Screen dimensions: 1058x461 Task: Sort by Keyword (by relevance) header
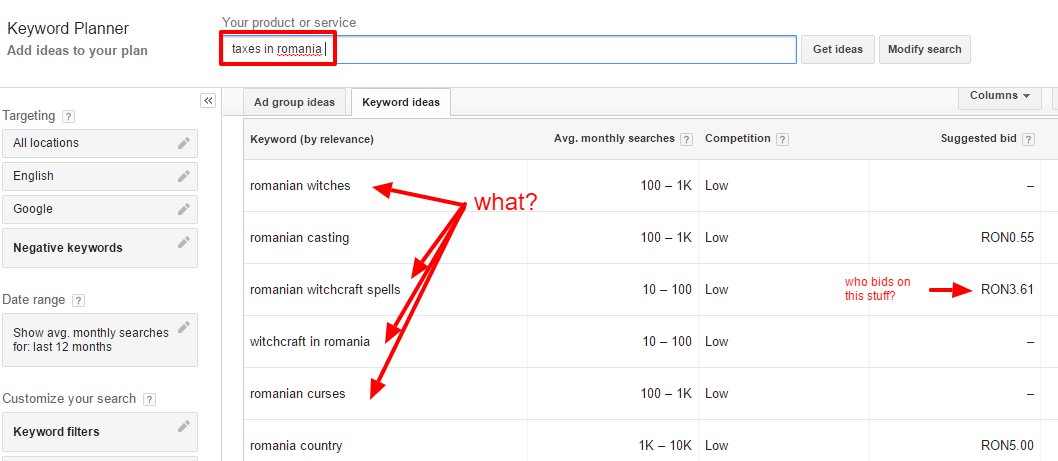(312, 139)
